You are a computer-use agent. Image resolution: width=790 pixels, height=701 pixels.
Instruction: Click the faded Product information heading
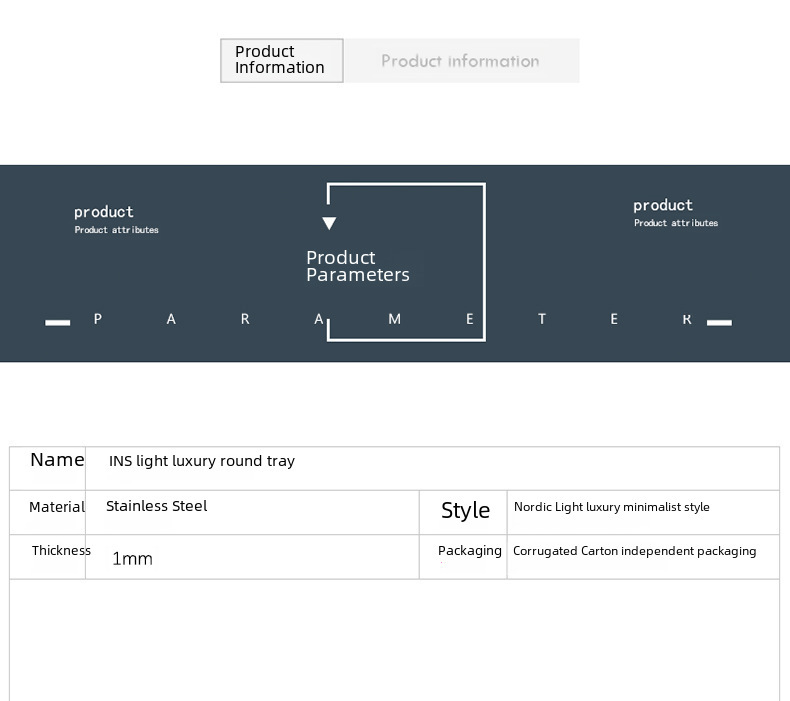click(x=460, y=61)
